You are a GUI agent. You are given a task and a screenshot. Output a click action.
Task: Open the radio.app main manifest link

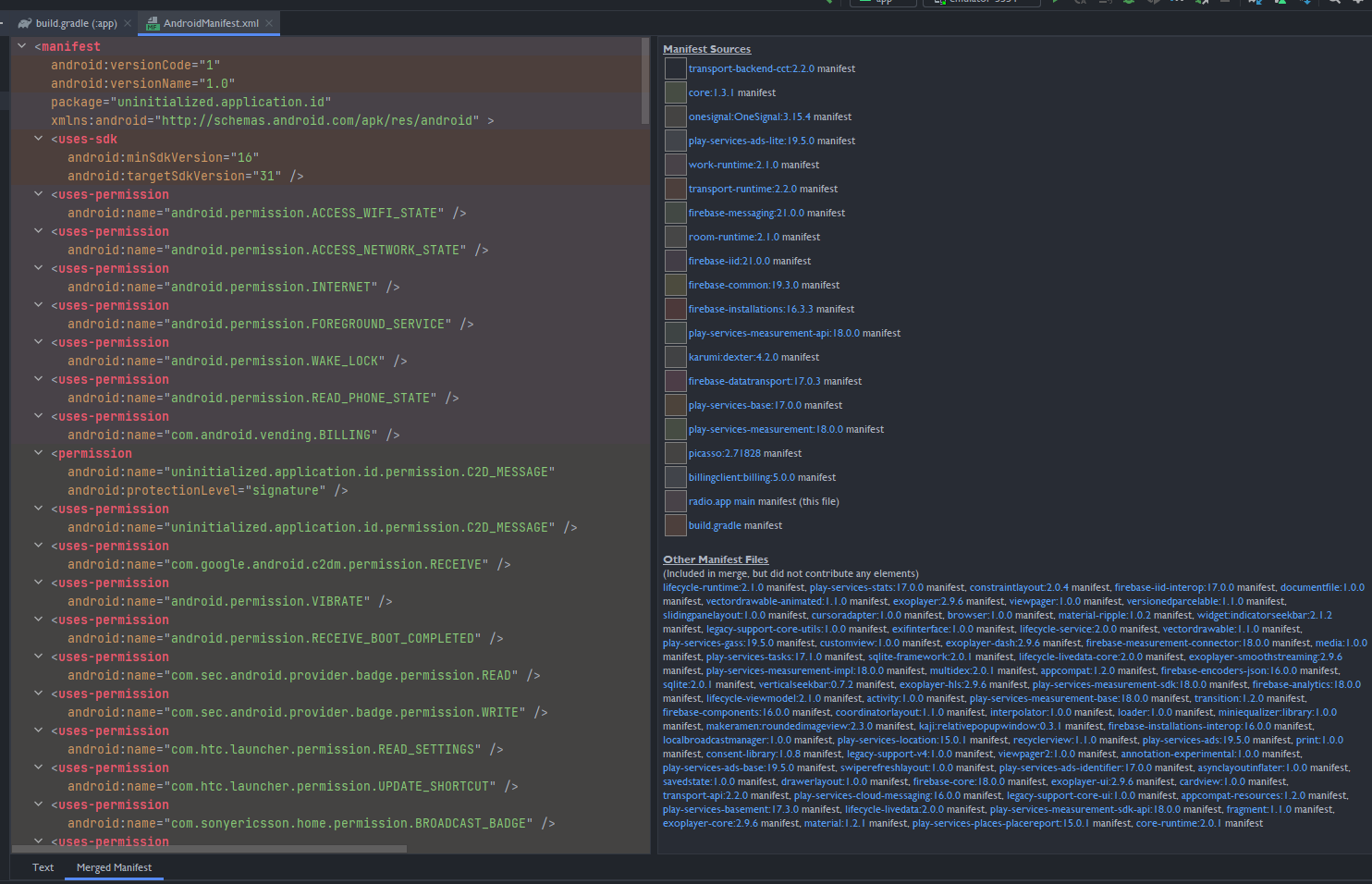722,501
